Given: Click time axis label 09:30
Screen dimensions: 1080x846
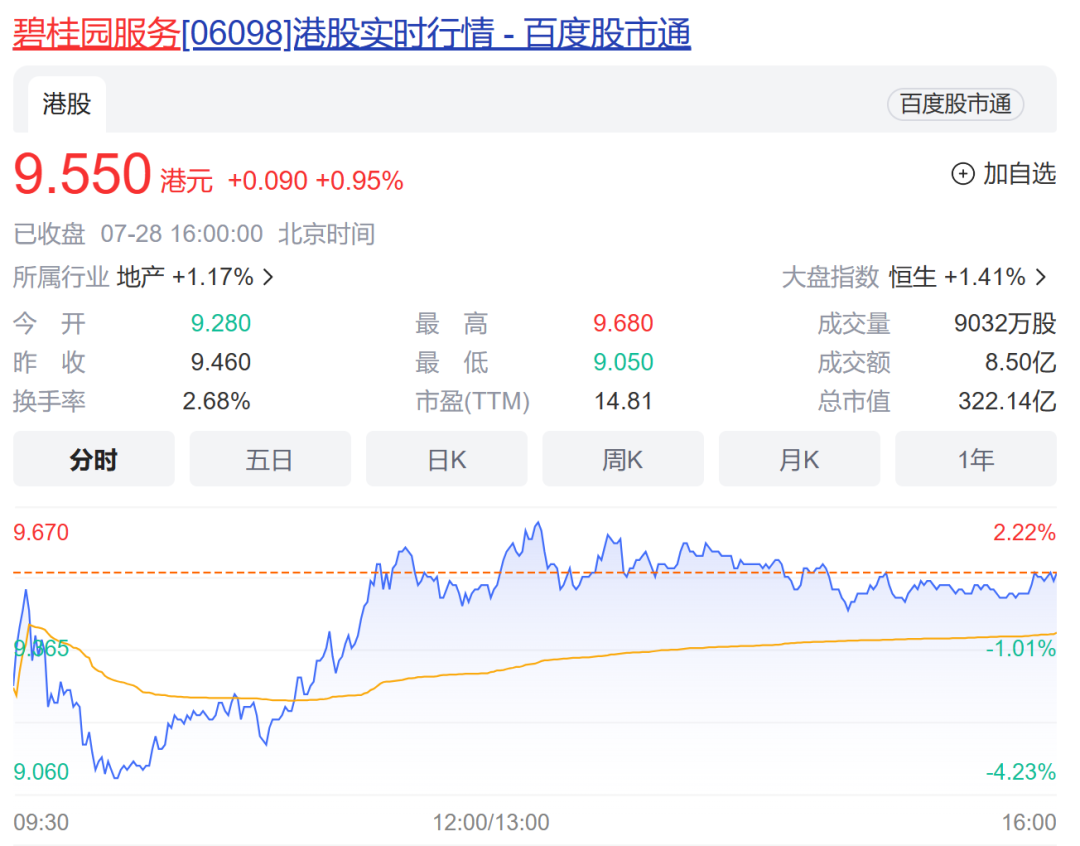Looking at the screenshot, I should pos(41,822).
